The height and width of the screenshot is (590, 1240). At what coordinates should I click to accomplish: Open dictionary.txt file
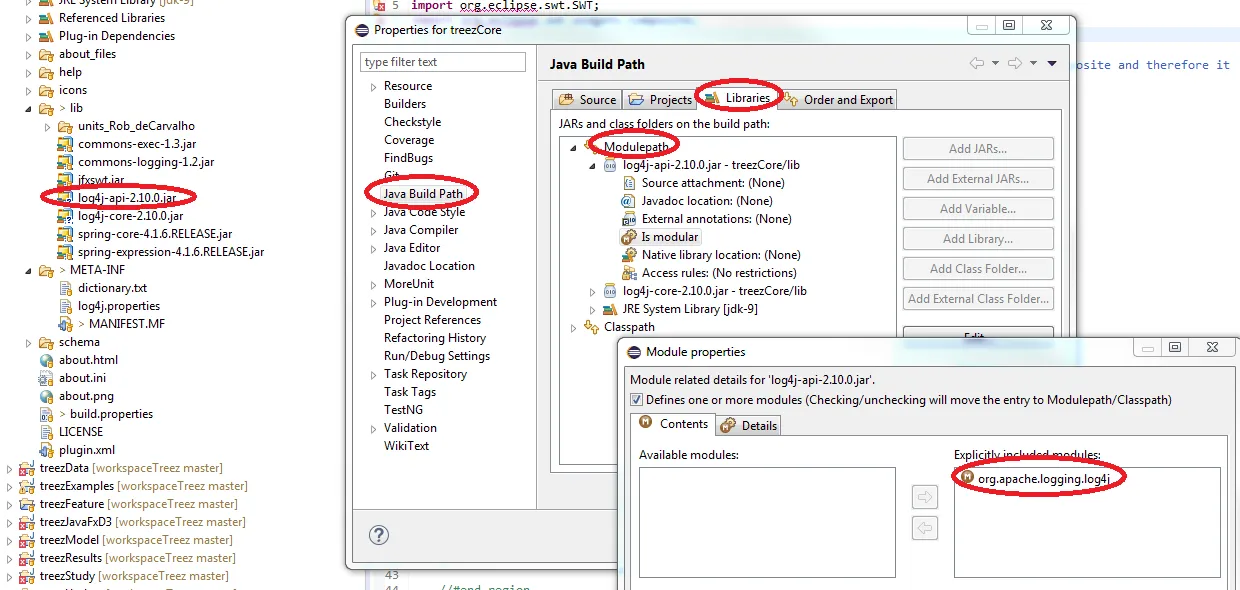(x=112, y=288)
